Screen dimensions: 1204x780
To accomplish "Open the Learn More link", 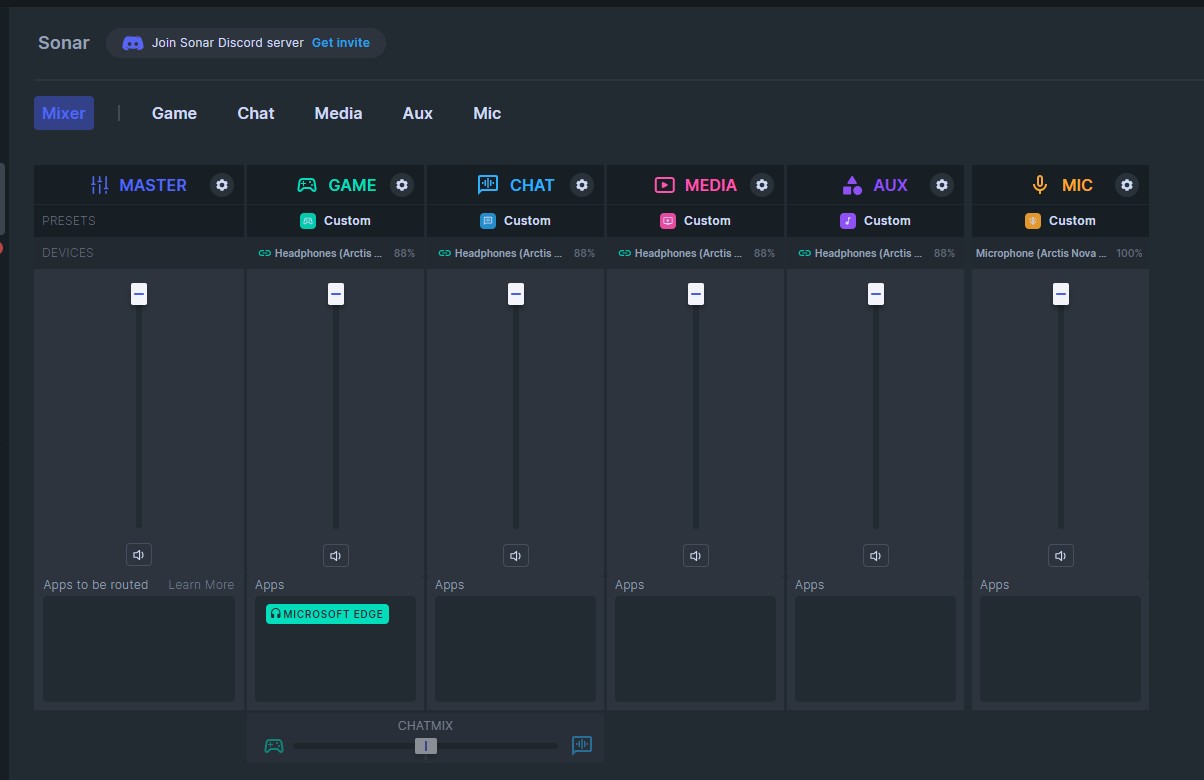I will 201,585.
